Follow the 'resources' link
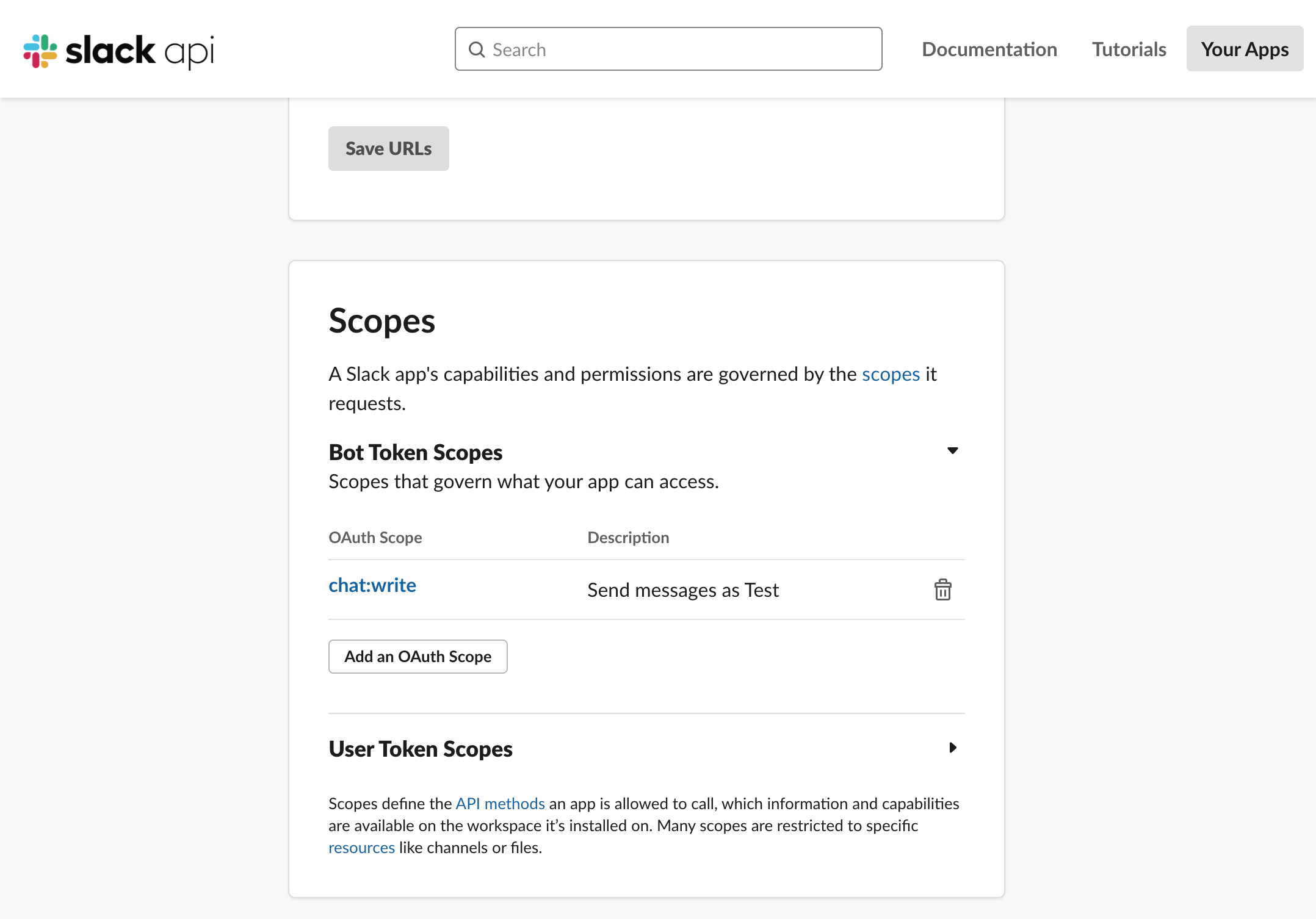Image resolution: width=1316 pixels, height=919 pixels. point(361,848)
